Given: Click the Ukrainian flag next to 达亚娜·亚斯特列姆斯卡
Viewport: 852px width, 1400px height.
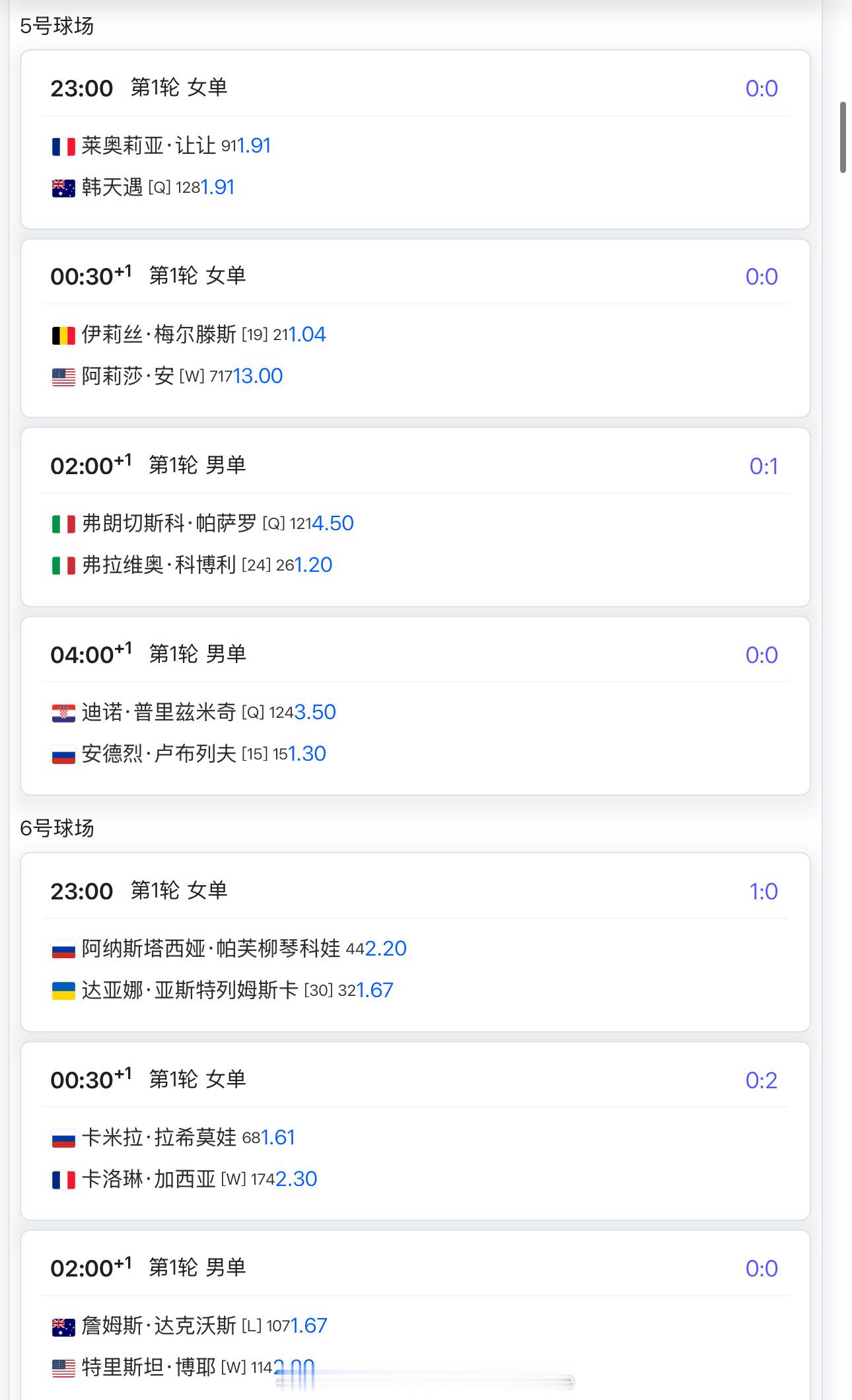Looking at the screenshot, I should [63, 991].
